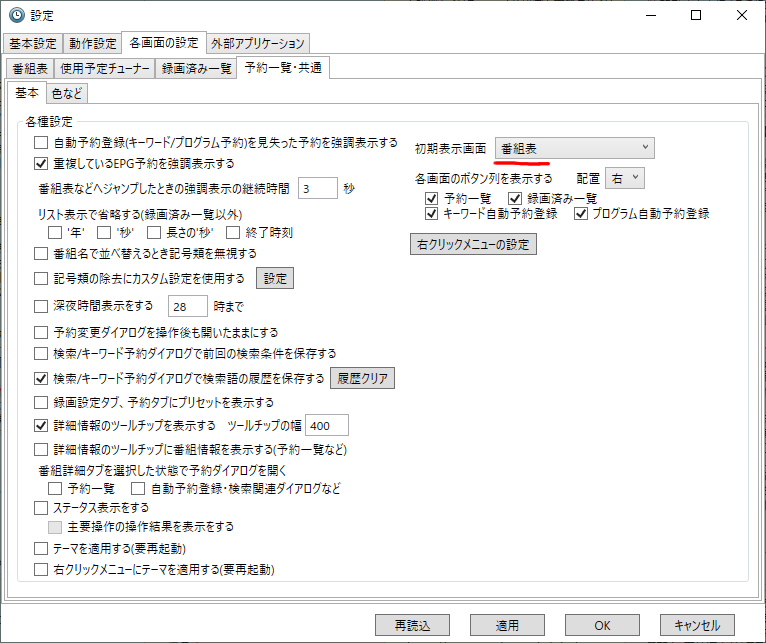Image resolution: width=766 pixels, height=643 pixels.
Task: Confirm with the OK button
Action: [x=602, y=625]
